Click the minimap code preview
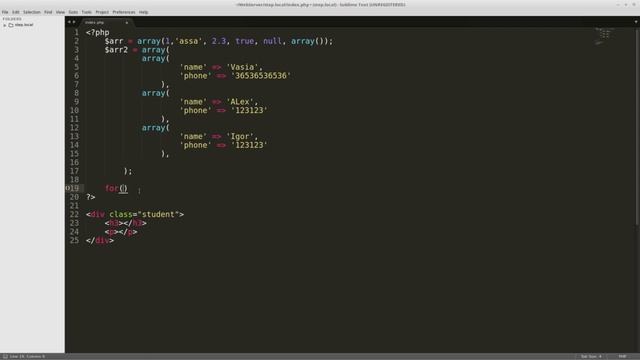640x360 pixels. pyautogui.click(x=604, y=36)
